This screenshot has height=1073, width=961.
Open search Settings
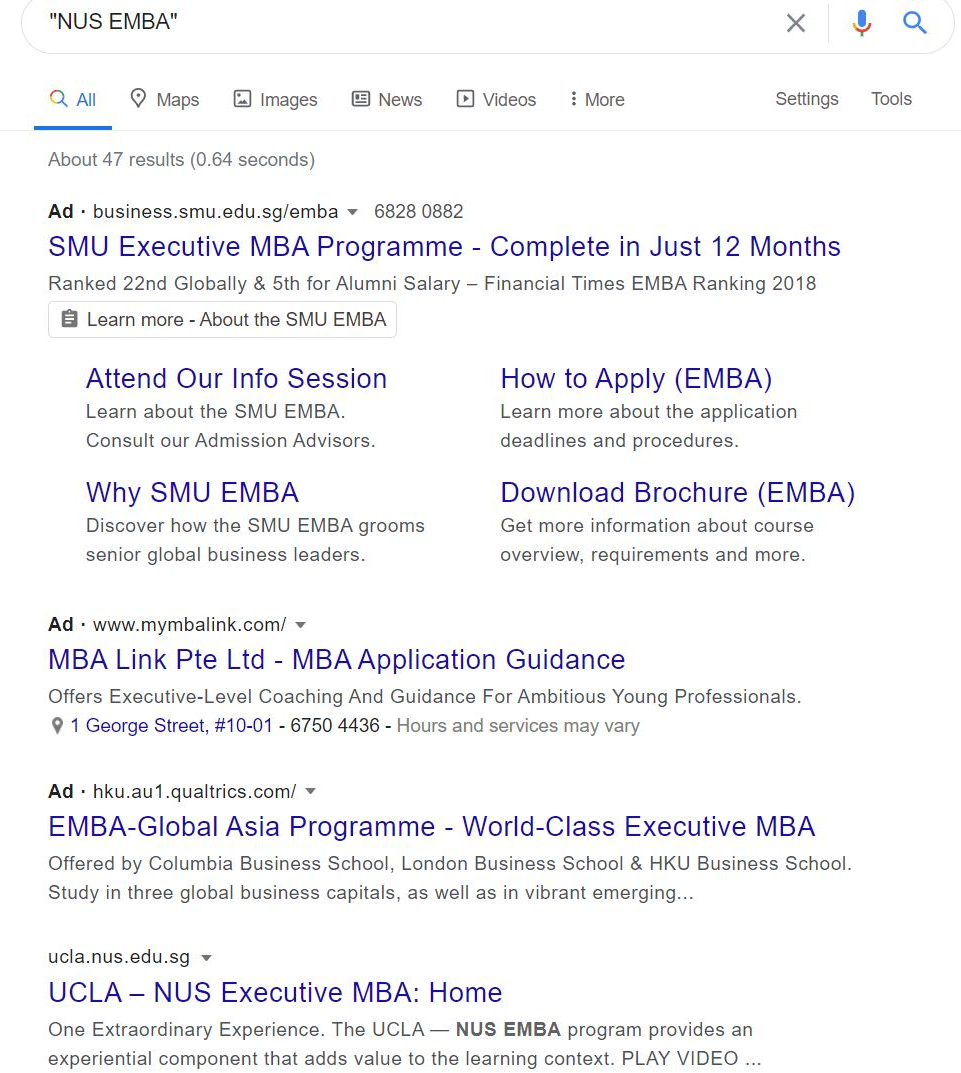pyautogui.click(x=806, y=99)
